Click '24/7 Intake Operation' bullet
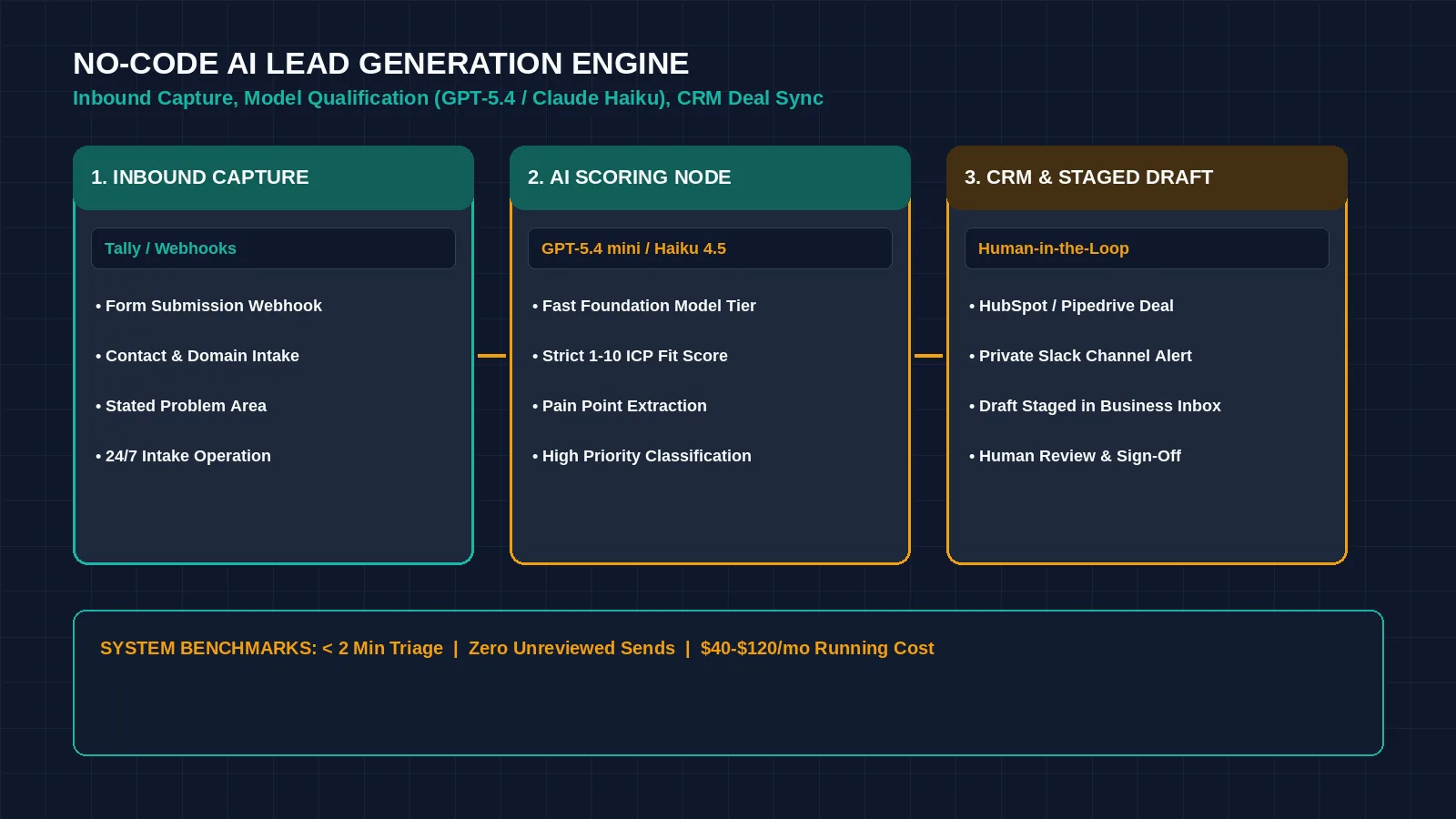Screen dimensions: 1456x819 pos(183,456)
